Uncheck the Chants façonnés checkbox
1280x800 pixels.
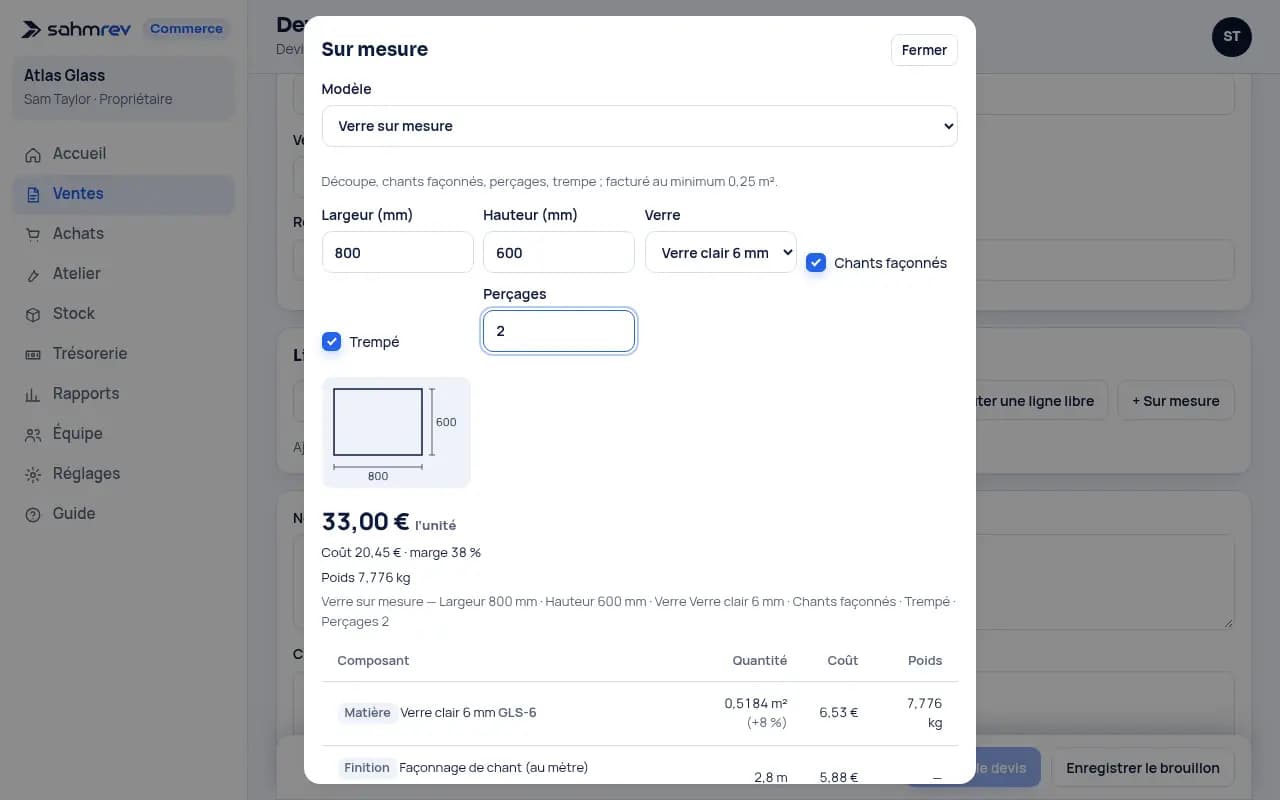pyautogui.click(x=816, y=263)
